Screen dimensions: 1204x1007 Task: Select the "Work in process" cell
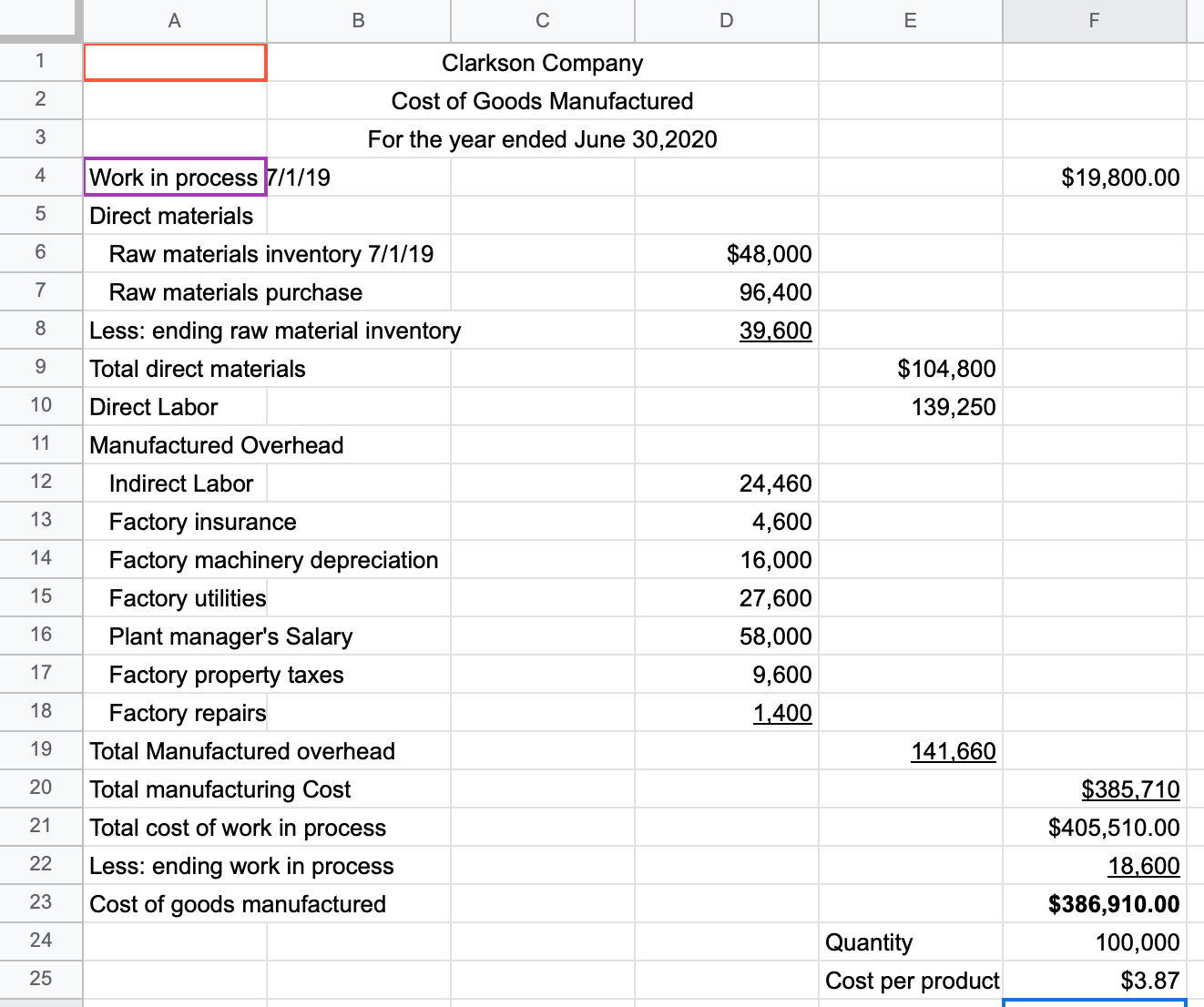(x=174, y=177)
